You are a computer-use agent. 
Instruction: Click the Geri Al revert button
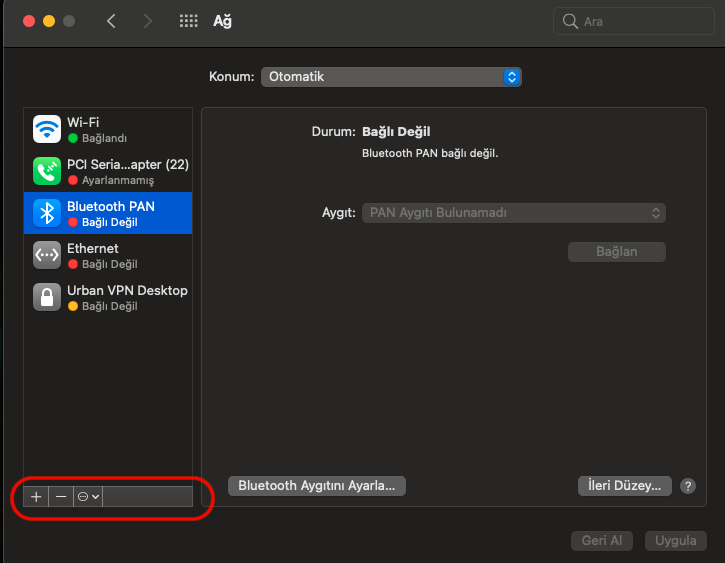[x=602, y=540]
